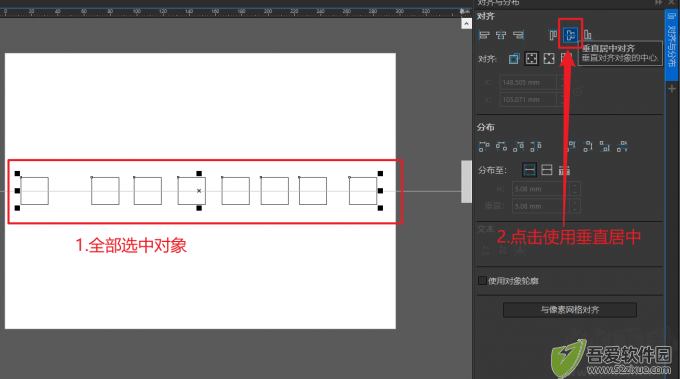Choose align to Page Edge option
This screenshot has height=379, width=680.
pos(531,59)
